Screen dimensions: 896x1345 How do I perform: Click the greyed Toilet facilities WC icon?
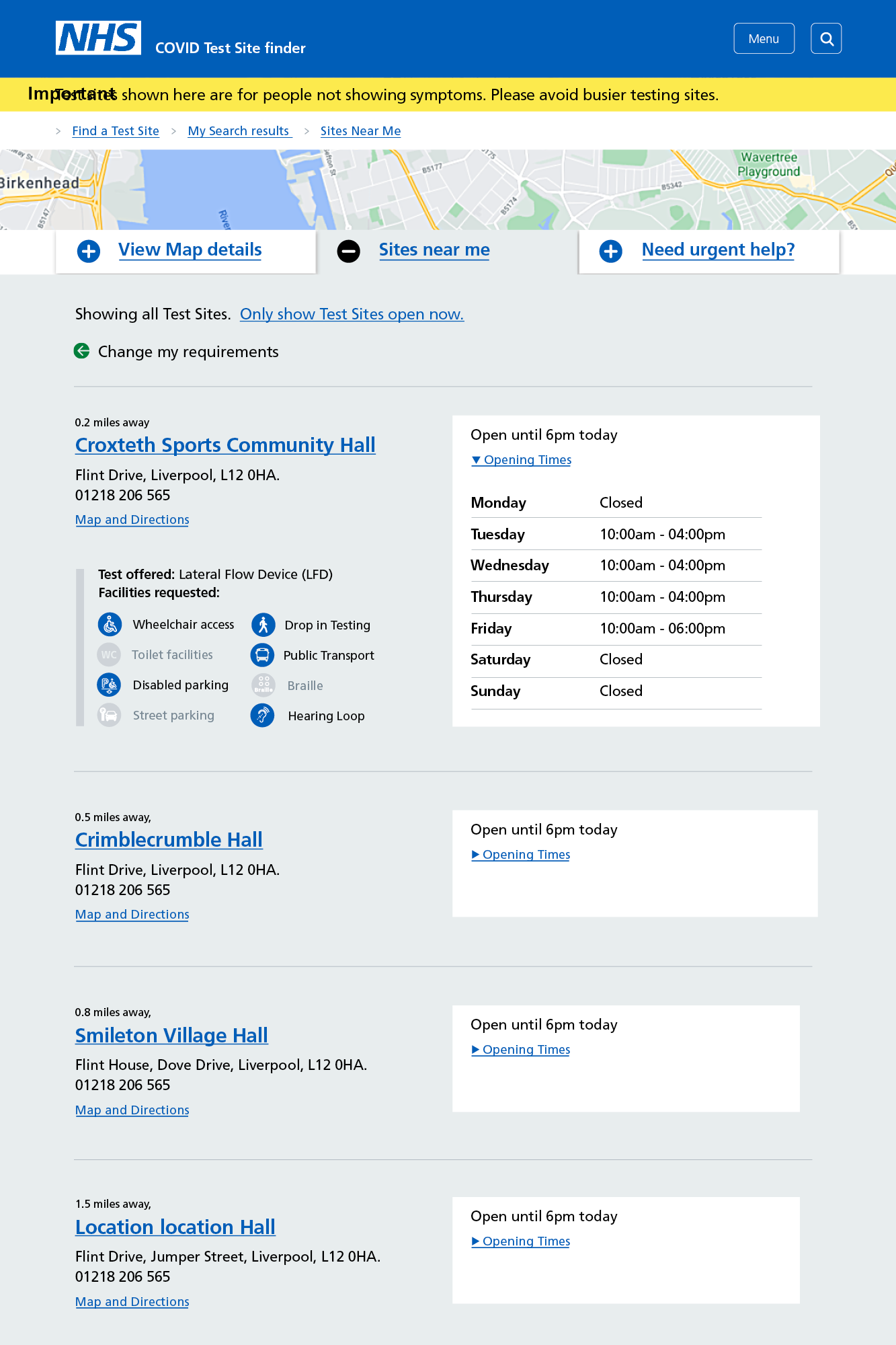[x=109, y=655]
